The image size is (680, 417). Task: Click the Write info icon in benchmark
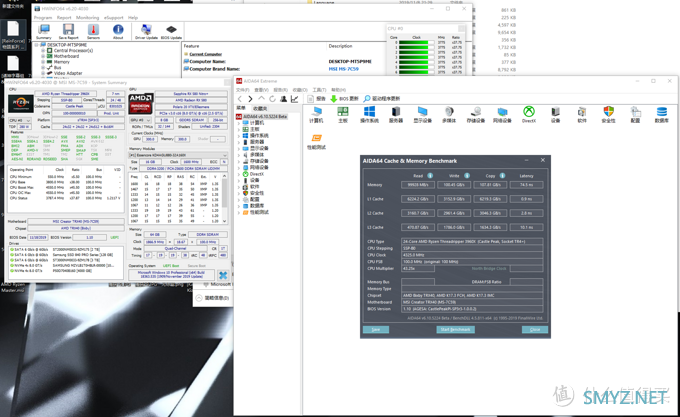467,176
